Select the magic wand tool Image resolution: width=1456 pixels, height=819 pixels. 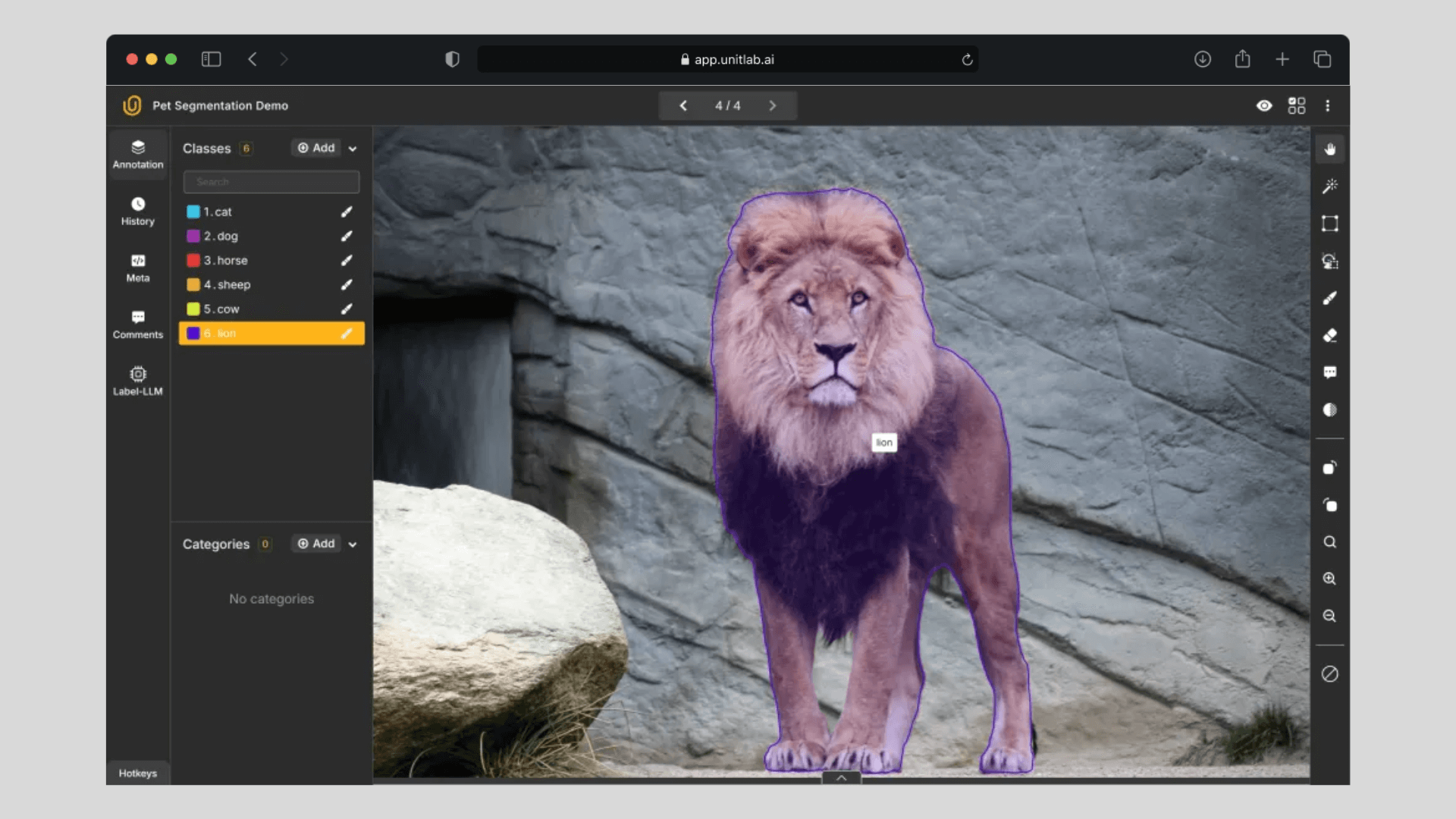(1329, 186)
